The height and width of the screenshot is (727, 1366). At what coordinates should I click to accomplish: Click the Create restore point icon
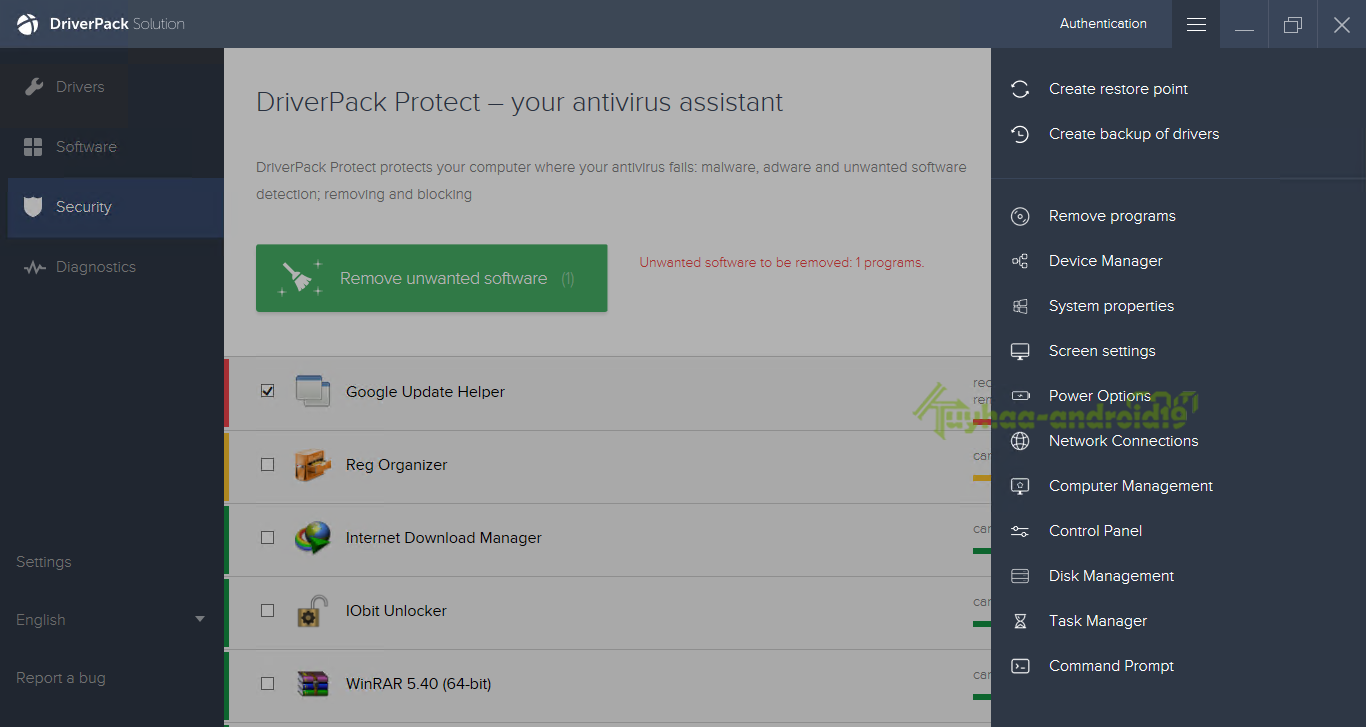[1020, 89]
